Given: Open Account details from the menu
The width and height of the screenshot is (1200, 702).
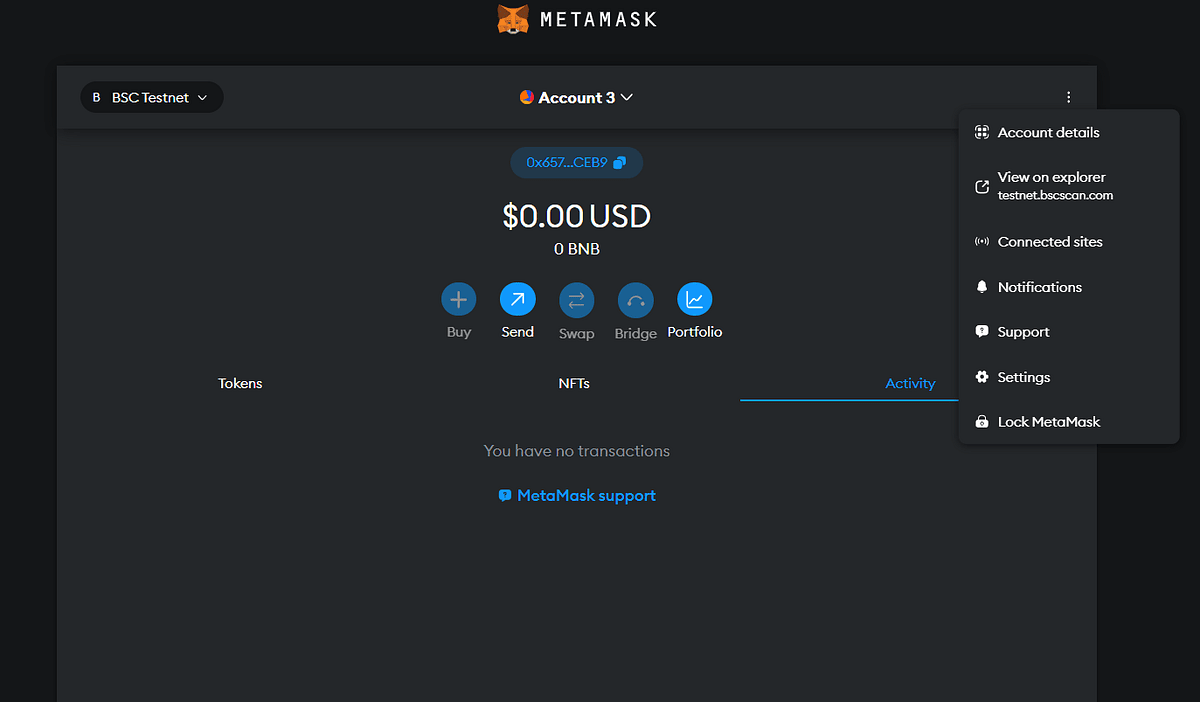Looking at the screenshot, I should pyautogui.click(x=1048, y=132).
